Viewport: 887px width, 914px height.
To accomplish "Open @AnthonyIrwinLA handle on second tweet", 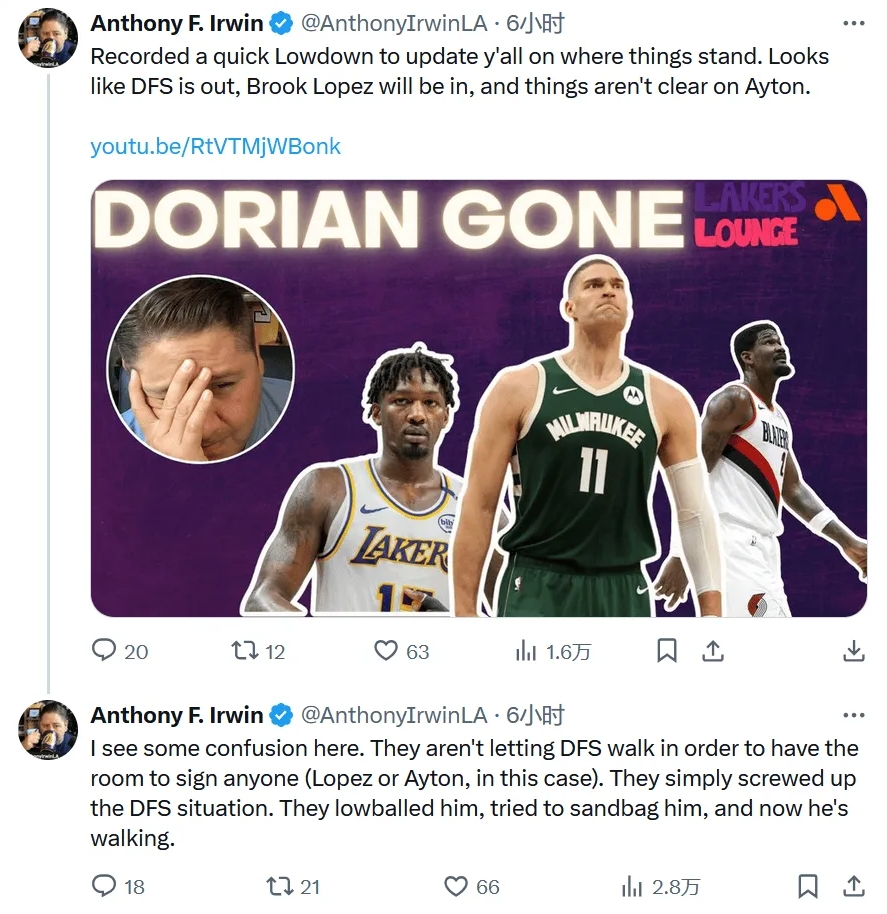I will tap(393, 715).
